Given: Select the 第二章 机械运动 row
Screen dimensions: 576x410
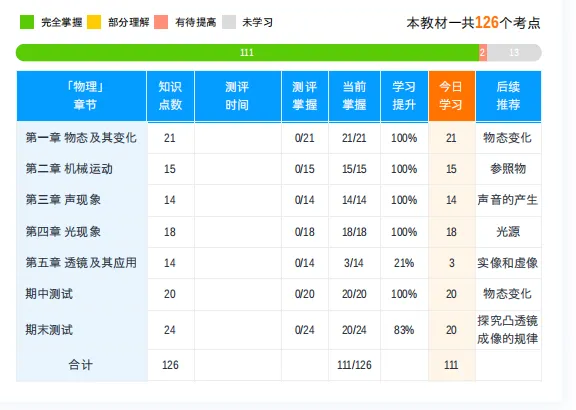Looking at the screenshot, I should coord(279,169).
